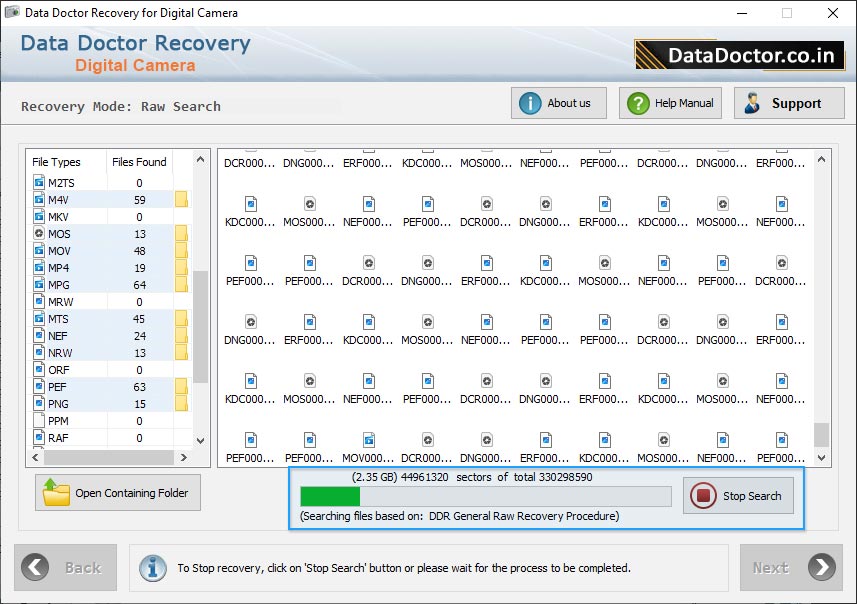Click the Files Found column header
Screen dimensions: 857x604
coord(139,162)
